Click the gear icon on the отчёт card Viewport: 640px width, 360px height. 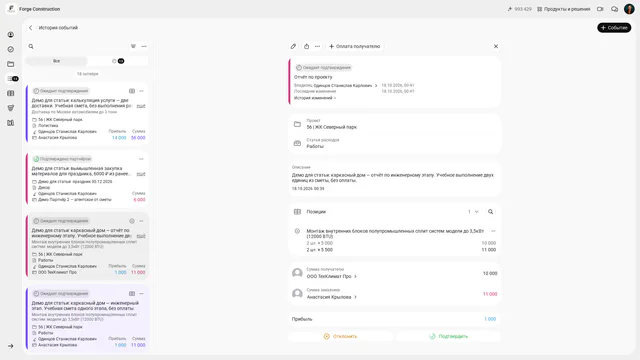[x=132, y=221]
